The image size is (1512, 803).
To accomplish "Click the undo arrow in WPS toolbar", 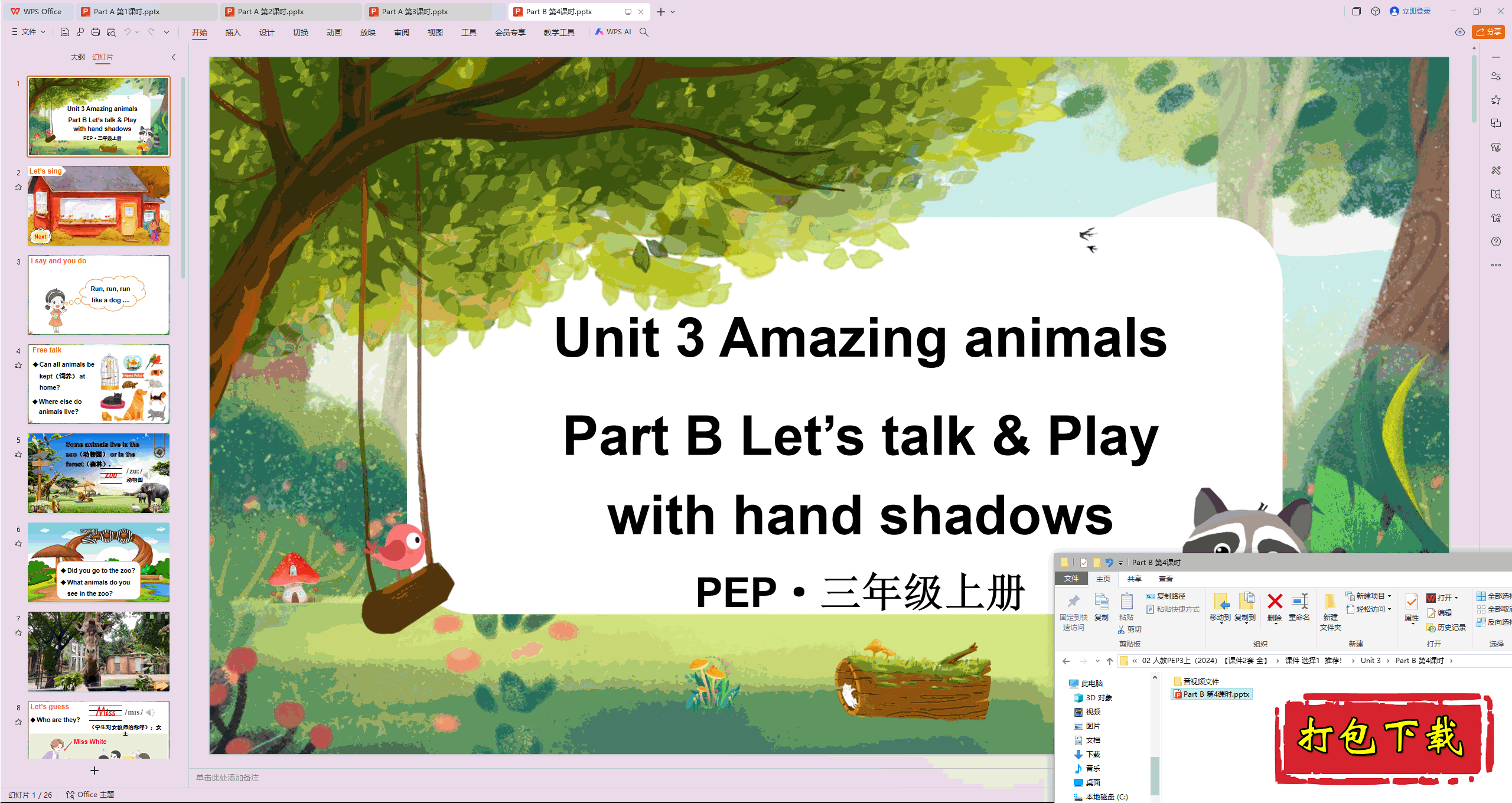I will [127, 32].
